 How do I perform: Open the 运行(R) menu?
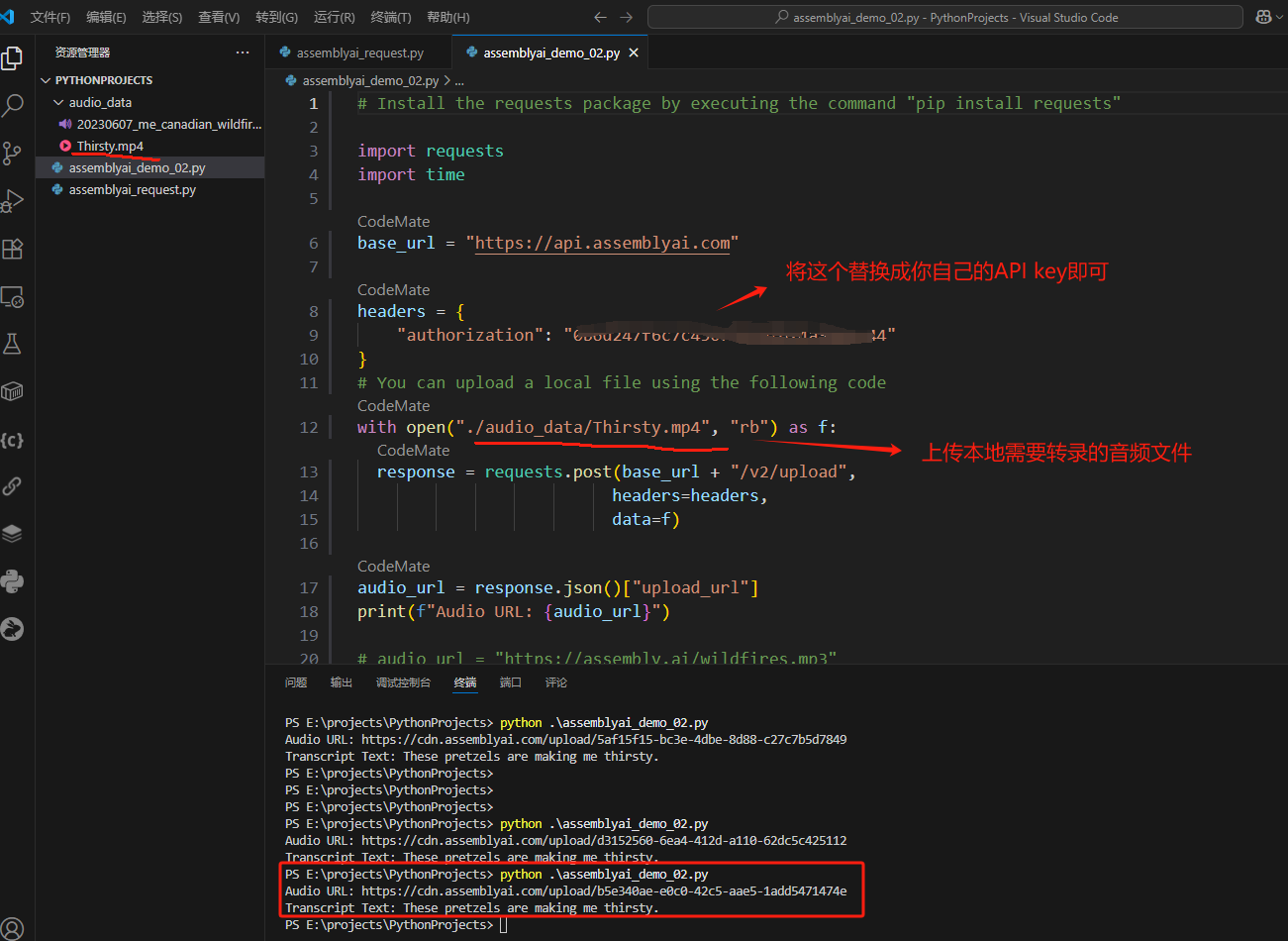(x=334, y=17)
